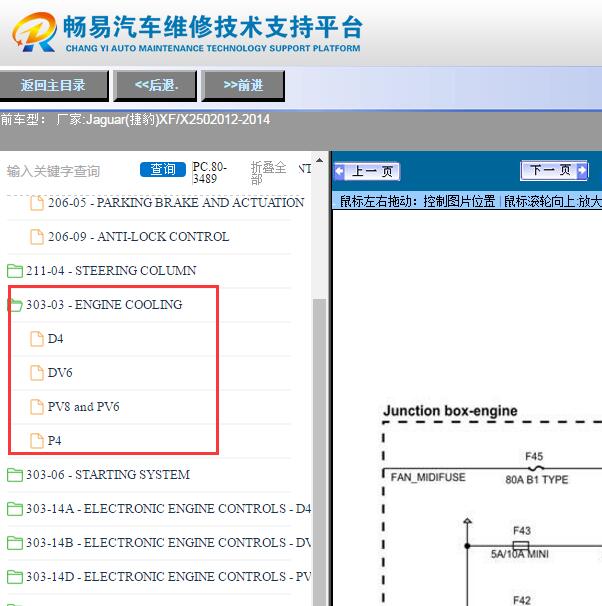The image size is (602, 606).
Task: Expand 303-06 Starting System folder
Action: [x=108, y=475]
